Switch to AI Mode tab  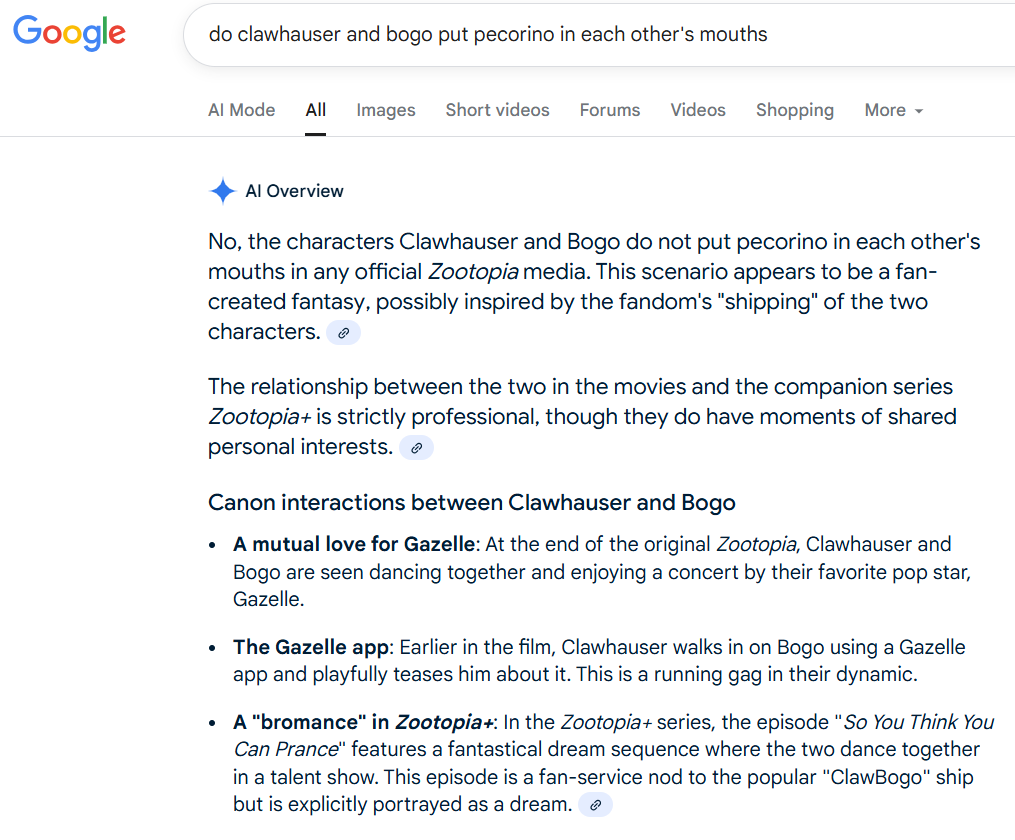point(241,110)
